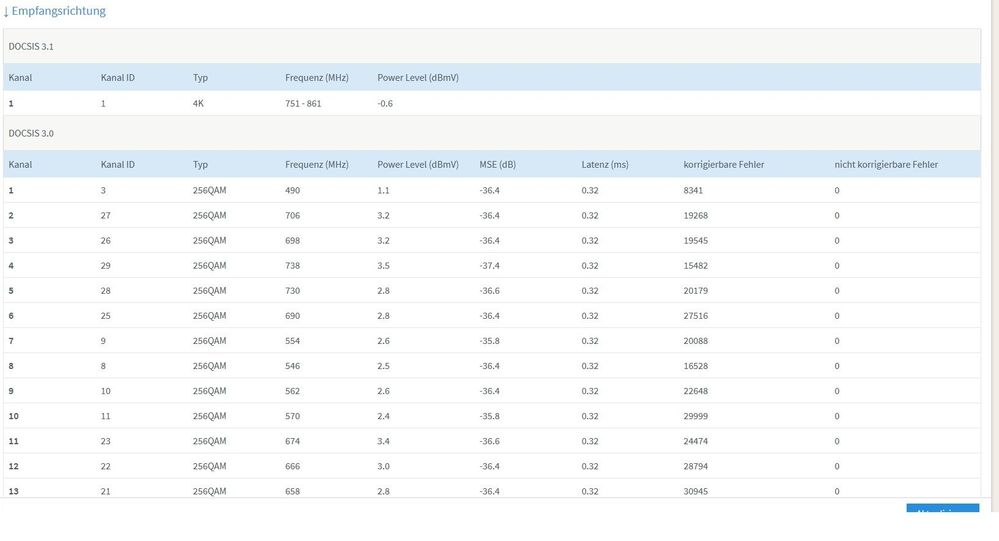Click frequency 690 cell
The width and height of the screenshot is (999, 541).
click(292, 316)
